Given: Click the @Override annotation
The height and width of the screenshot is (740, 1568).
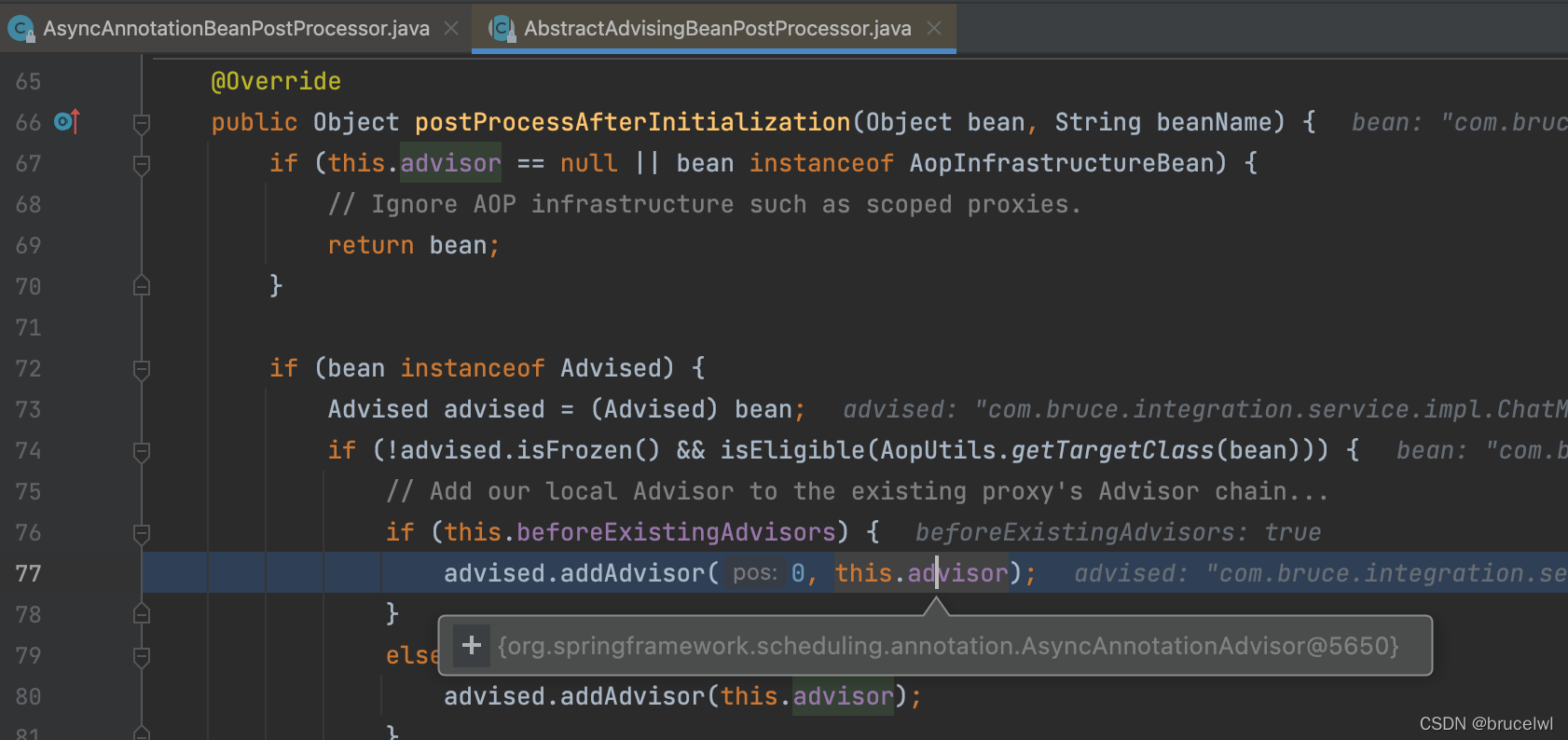Looking at the screenshot, I should click(x=276, y=81).
